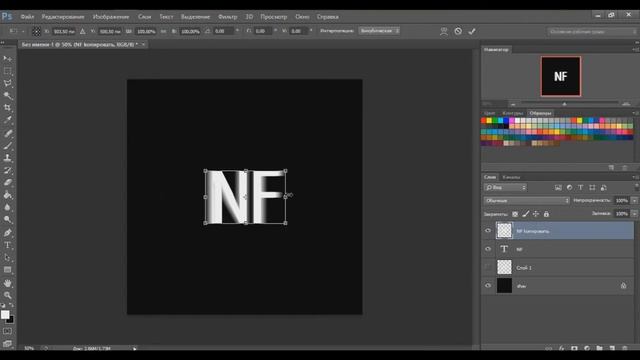The width and height of the screenshot is (640, 360).
Task: Click the Navigator NF preview thumbnail
Action: tap(561, 76)
